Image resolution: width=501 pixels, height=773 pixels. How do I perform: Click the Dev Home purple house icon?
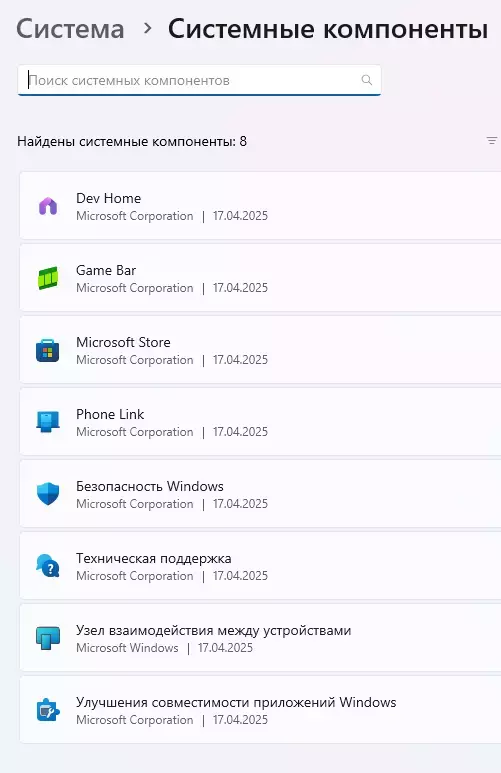48,206
